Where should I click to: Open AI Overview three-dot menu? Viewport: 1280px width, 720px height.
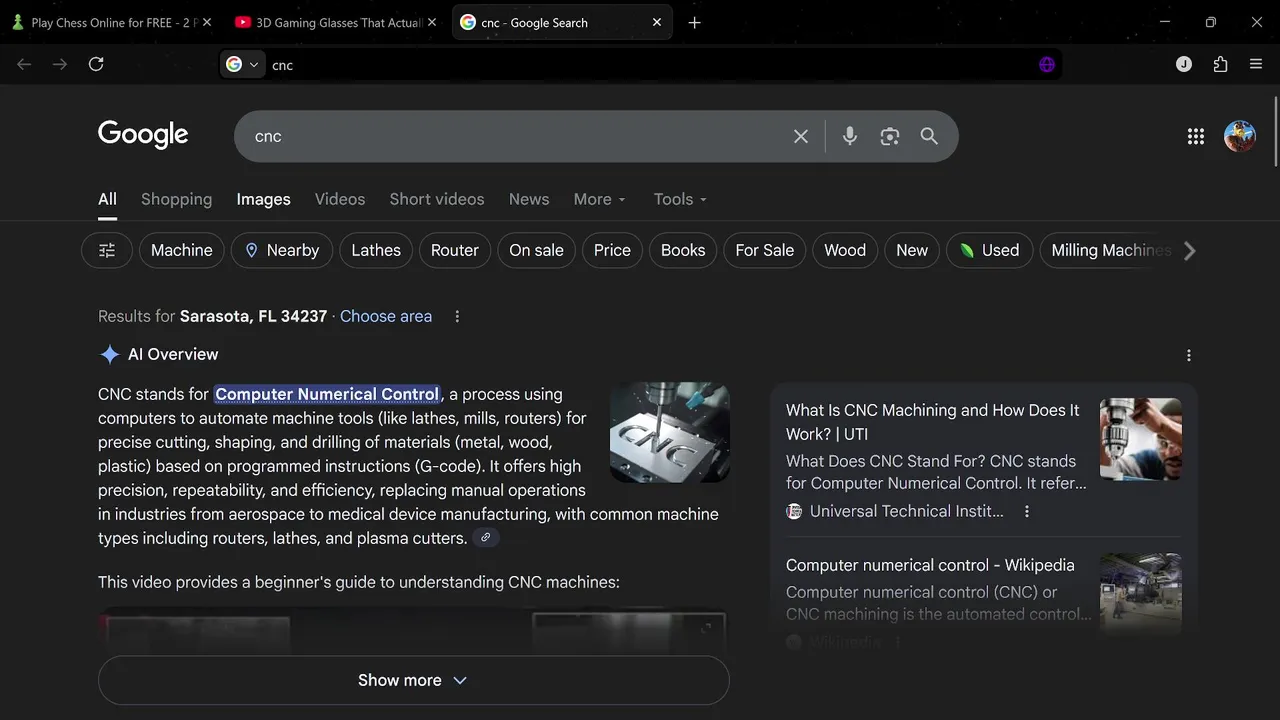(x=1189, y=355)
